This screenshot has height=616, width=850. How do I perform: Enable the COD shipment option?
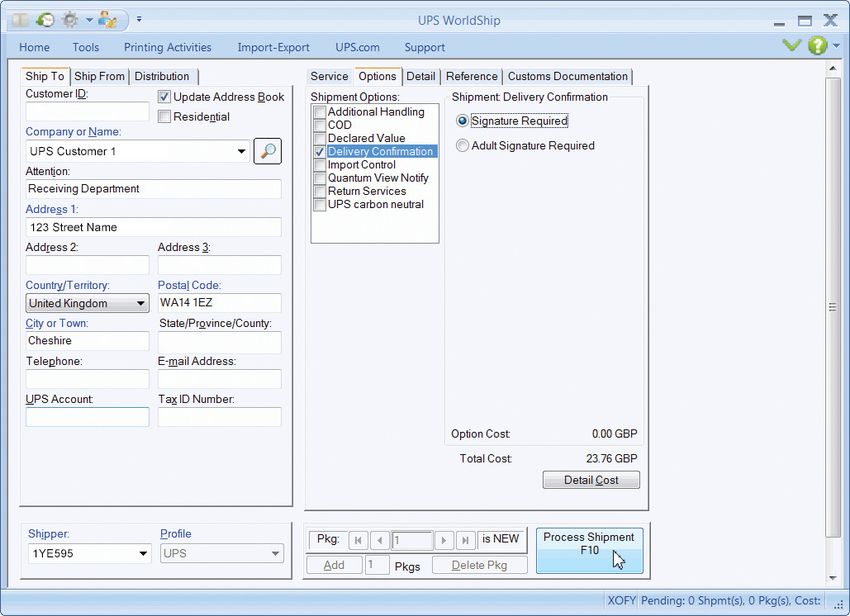point(319,125)
